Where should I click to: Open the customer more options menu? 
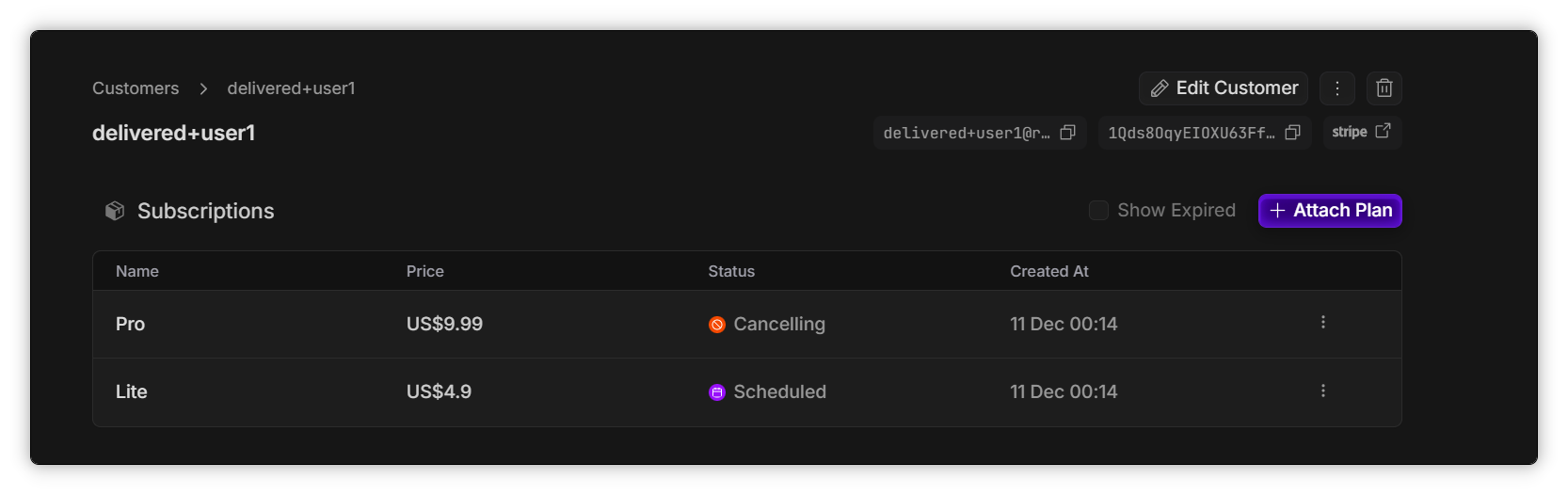point(1336,88)
